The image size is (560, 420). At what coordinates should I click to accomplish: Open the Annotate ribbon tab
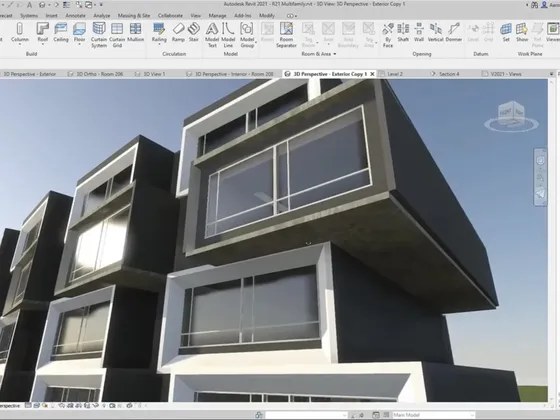point(75,16)
